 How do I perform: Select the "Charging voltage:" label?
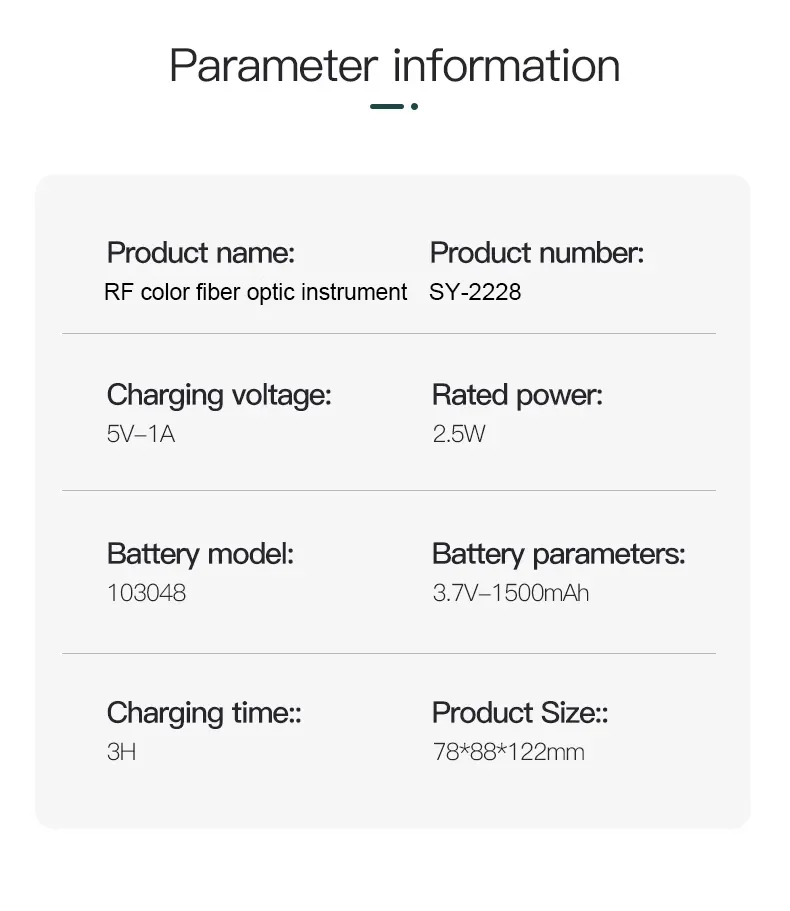coord(218,395)
